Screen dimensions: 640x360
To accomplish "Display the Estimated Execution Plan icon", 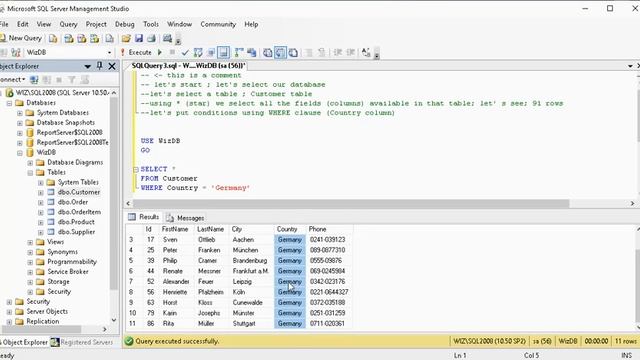I will (198, 52).
